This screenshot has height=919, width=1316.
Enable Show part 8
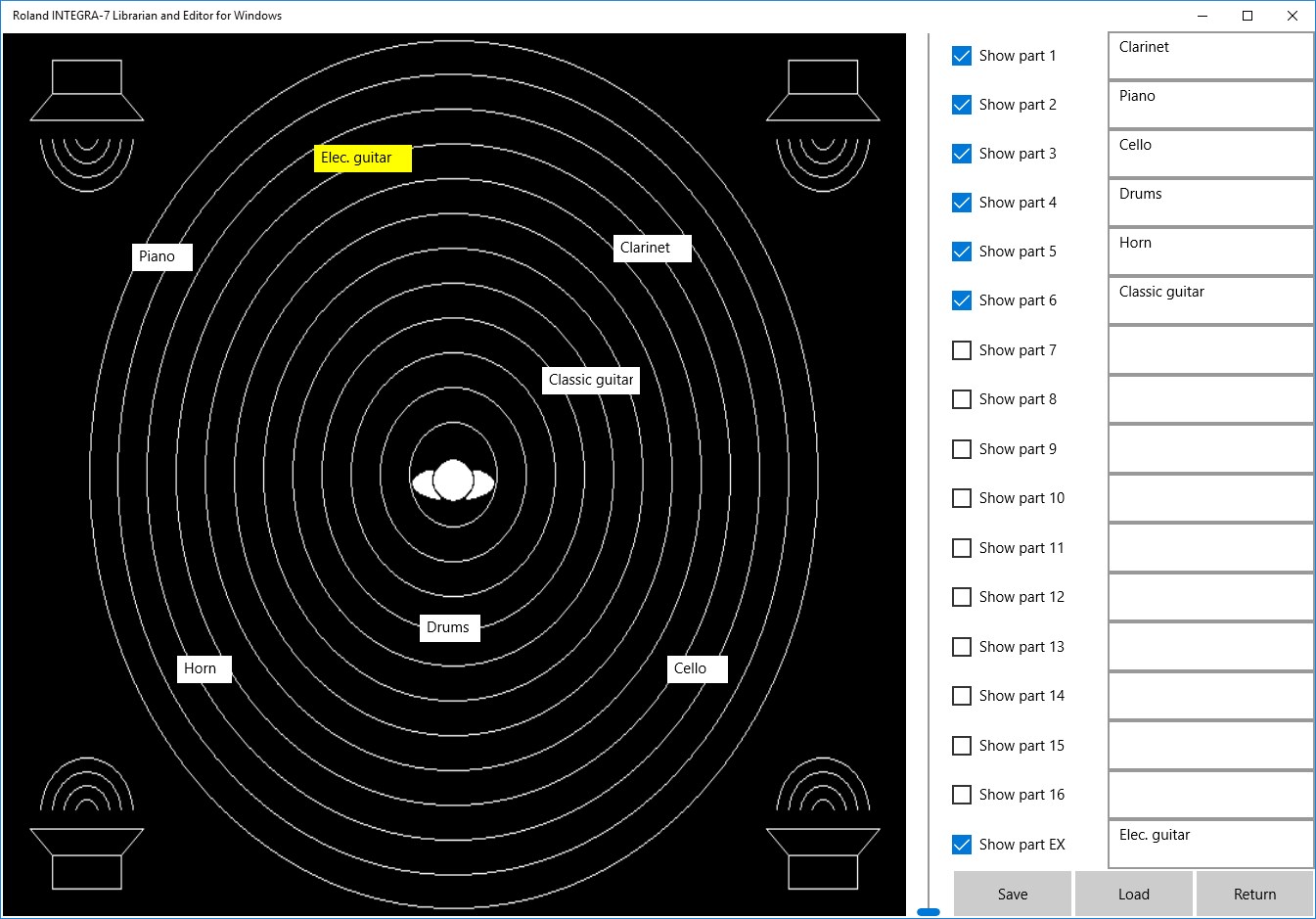click(962, 399)
